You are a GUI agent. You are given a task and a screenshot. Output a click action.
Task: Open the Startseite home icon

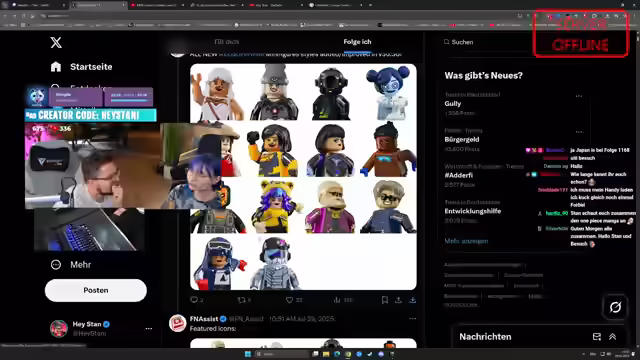coord(56,67)
